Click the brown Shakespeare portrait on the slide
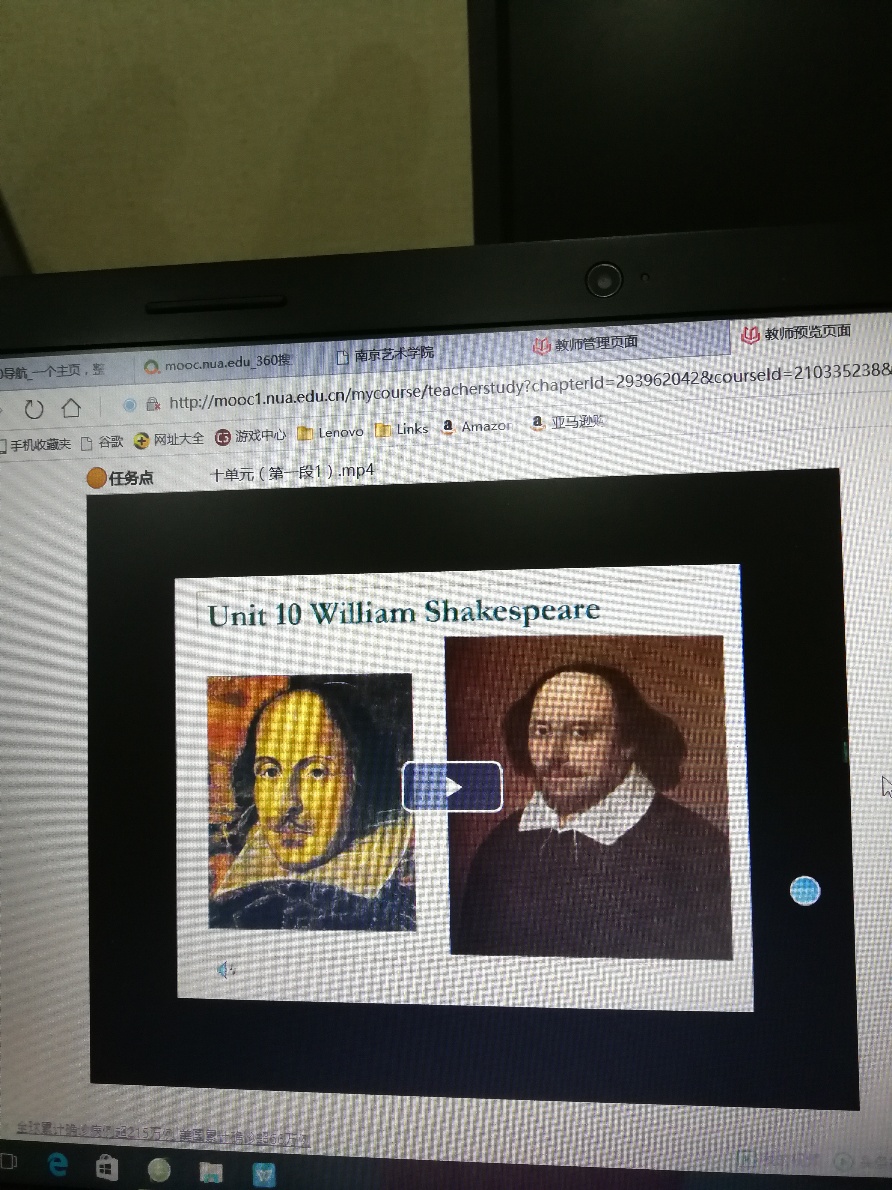The height and width of the screenshot is (1190, 892). [588, 796]
